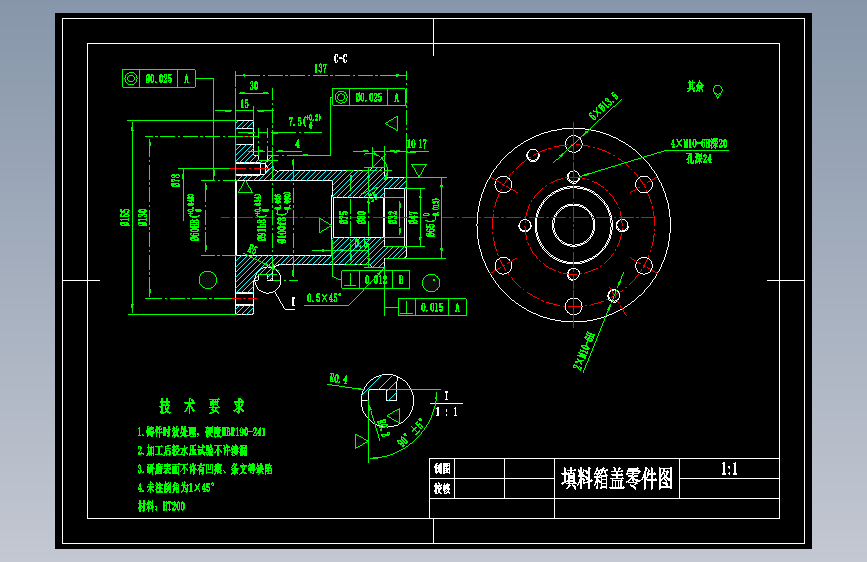The image size is (867, 562).
Task: Select the 0.012 B perpendicularity tolerance frame
Action: click(375, 280)
